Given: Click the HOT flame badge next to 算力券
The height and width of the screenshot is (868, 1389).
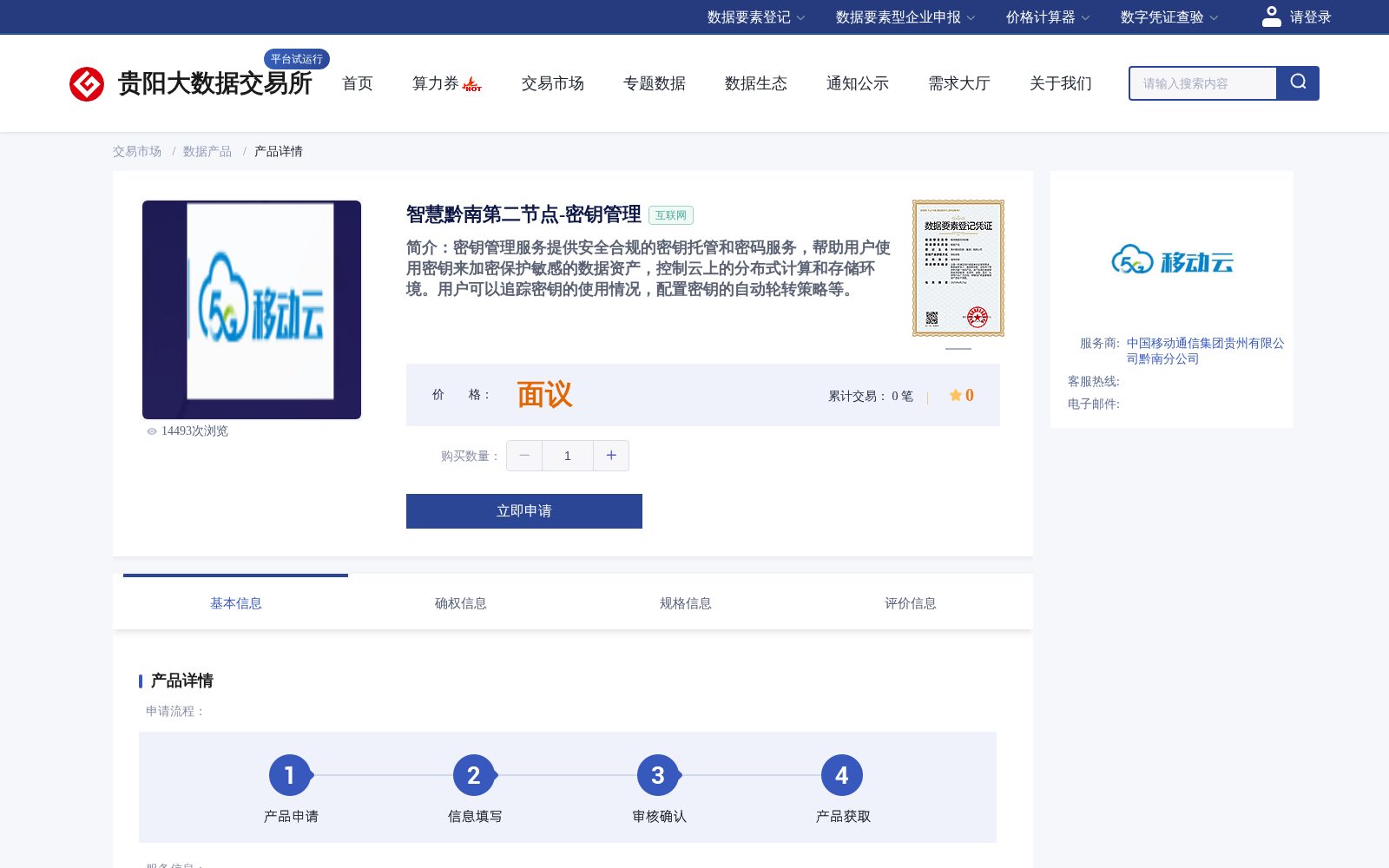Looking at the screenshot, I should pos(472,84).
